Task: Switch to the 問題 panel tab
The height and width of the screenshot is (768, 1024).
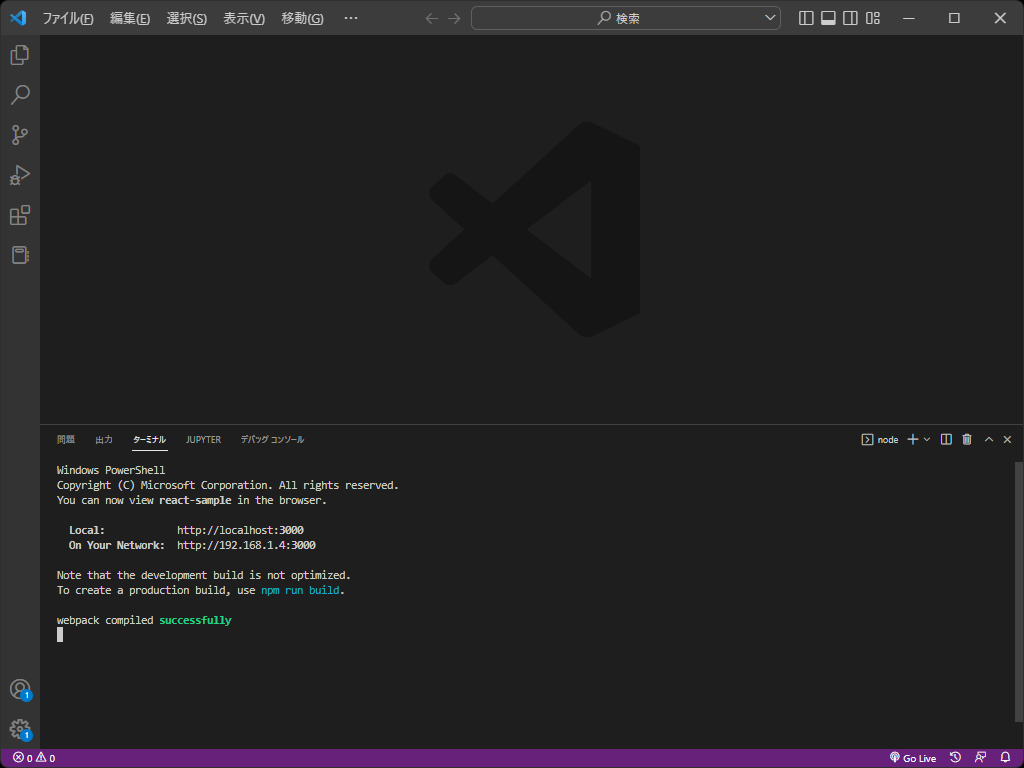Action: click(66, 440)
